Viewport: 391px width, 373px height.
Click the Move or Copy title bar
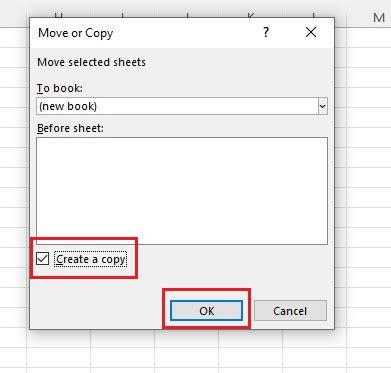[x=147, y=33]
